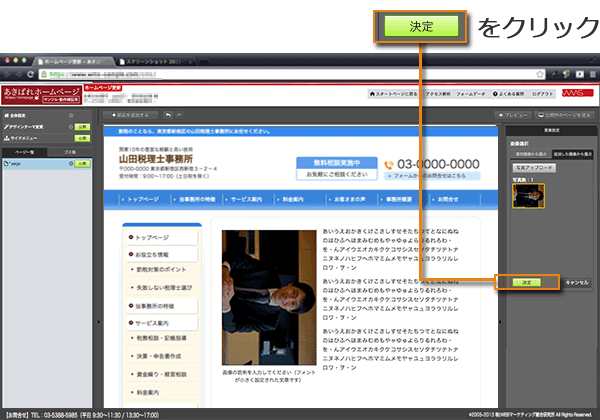Click the キャンセル button
The height and width of the screenshot is (420, 600).
pyautogui.click(x=577, y=283)
